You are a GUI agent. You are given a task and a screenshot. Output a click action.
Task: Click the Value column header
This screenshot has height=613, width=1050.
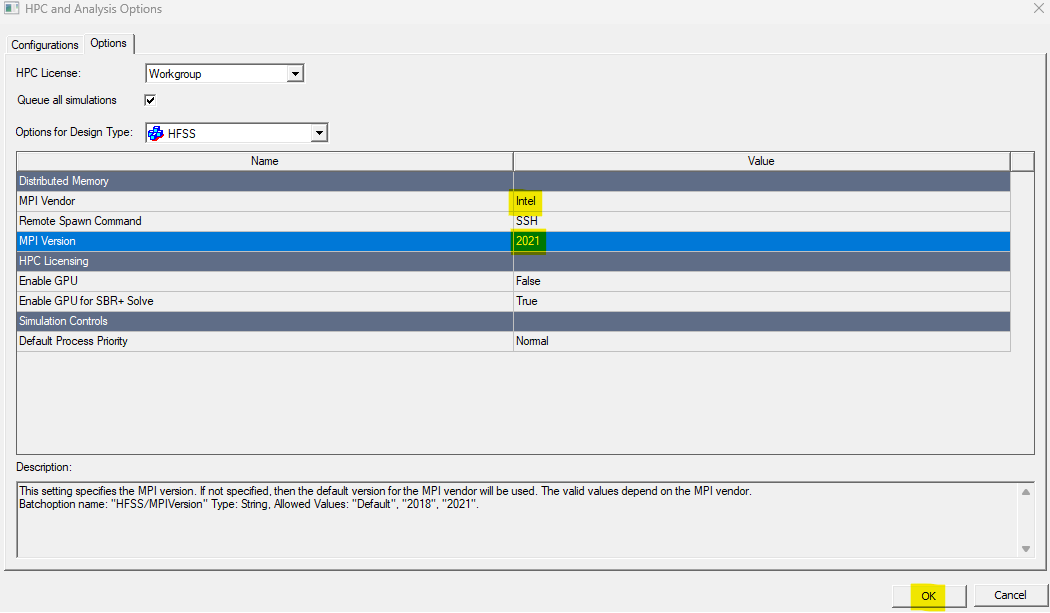(761, 161)
